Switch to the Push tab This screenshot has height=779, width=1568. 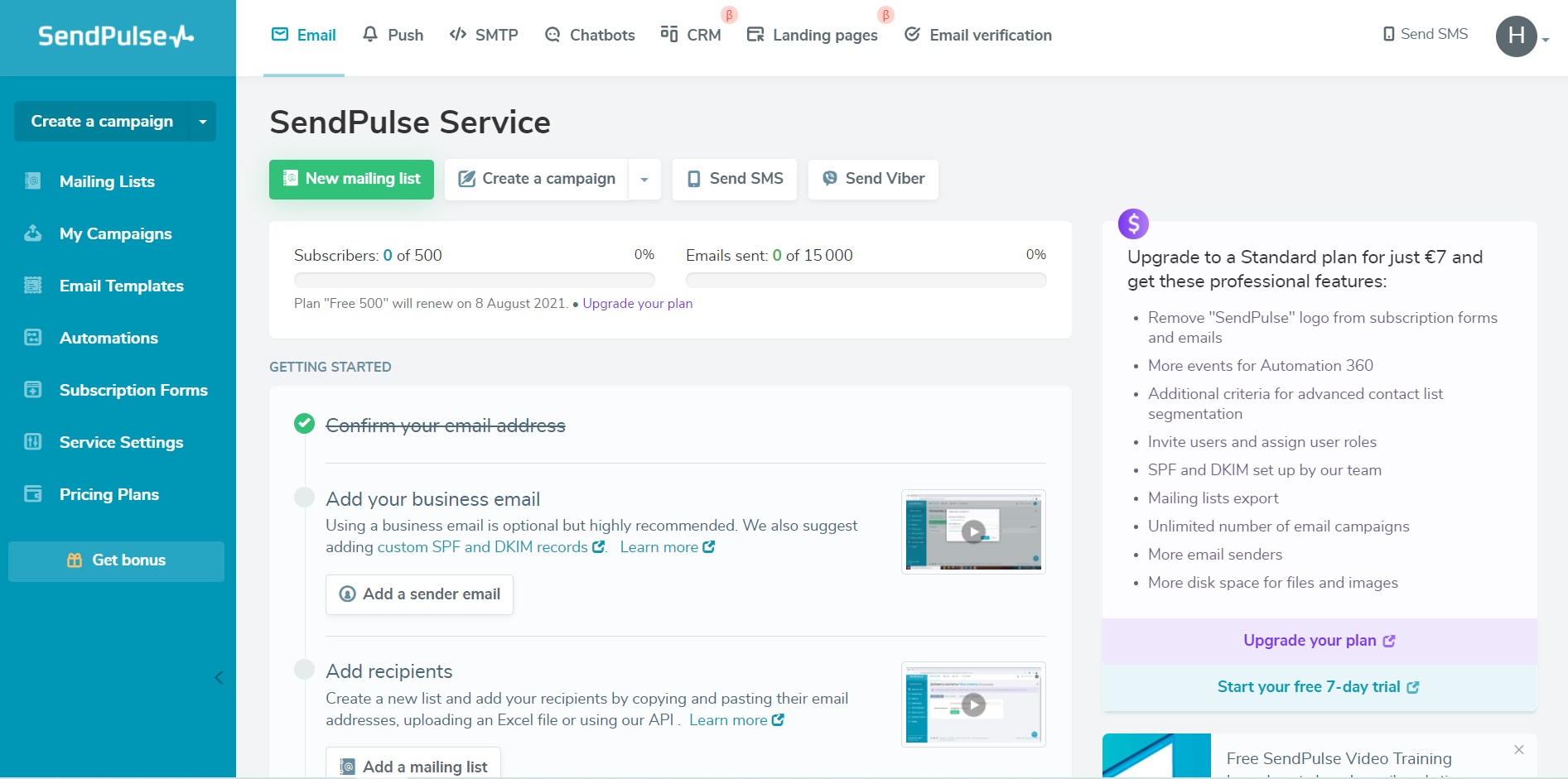click(393, 35)
